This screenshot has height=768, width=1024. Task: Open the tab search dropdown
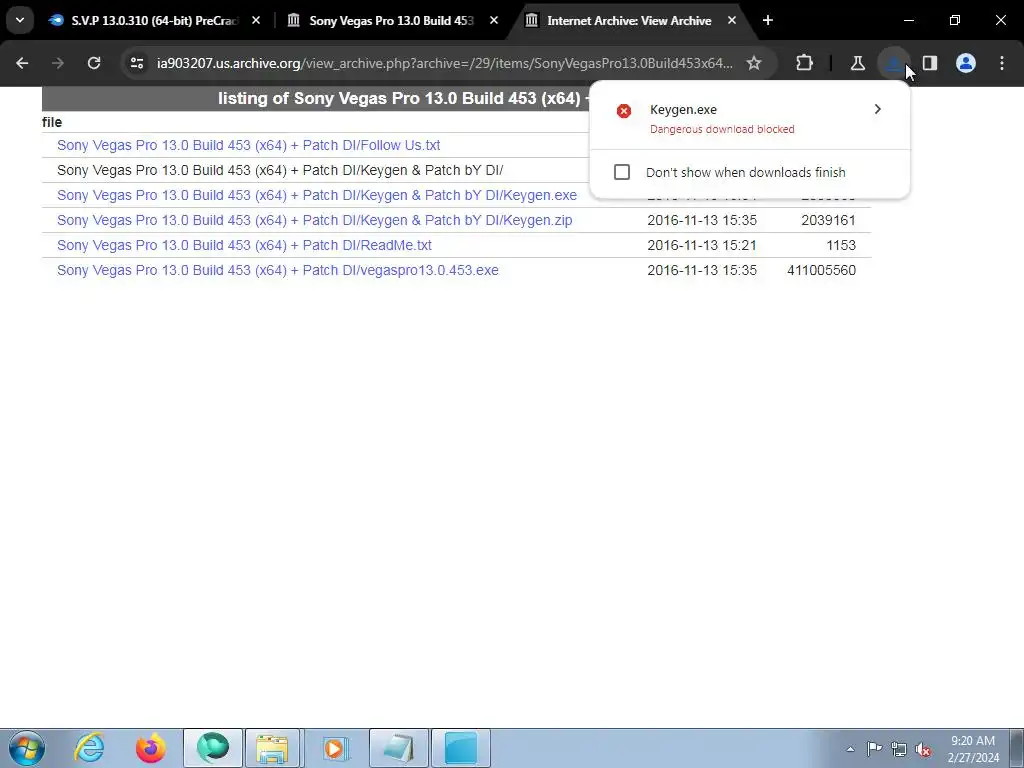(20, 20)
